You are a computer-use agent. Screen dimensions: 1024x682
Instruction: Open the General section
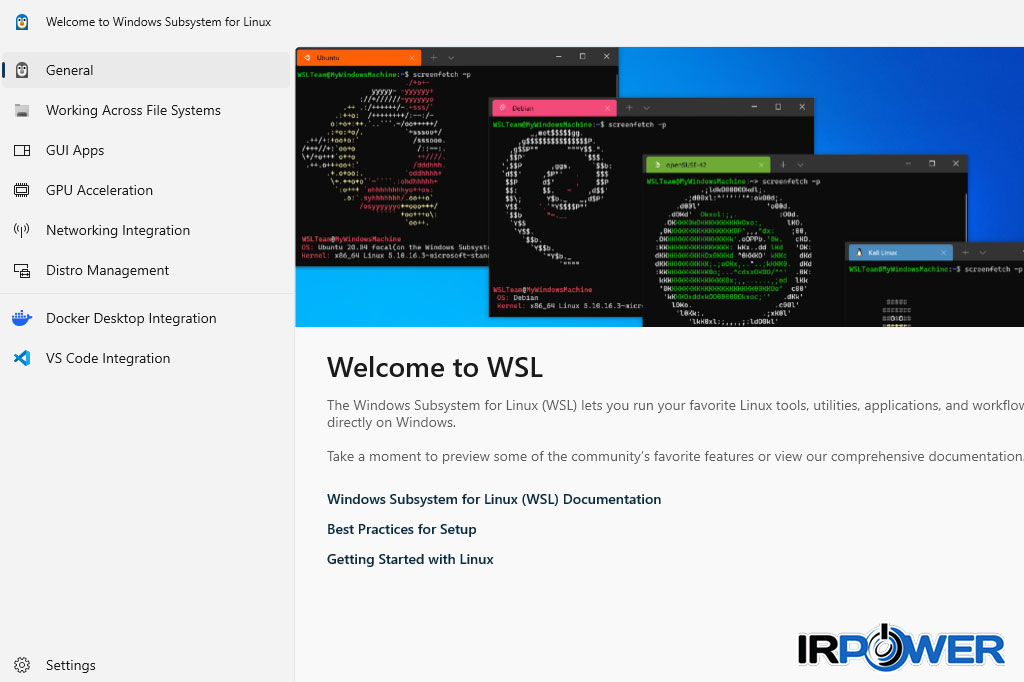pos(146,70)
